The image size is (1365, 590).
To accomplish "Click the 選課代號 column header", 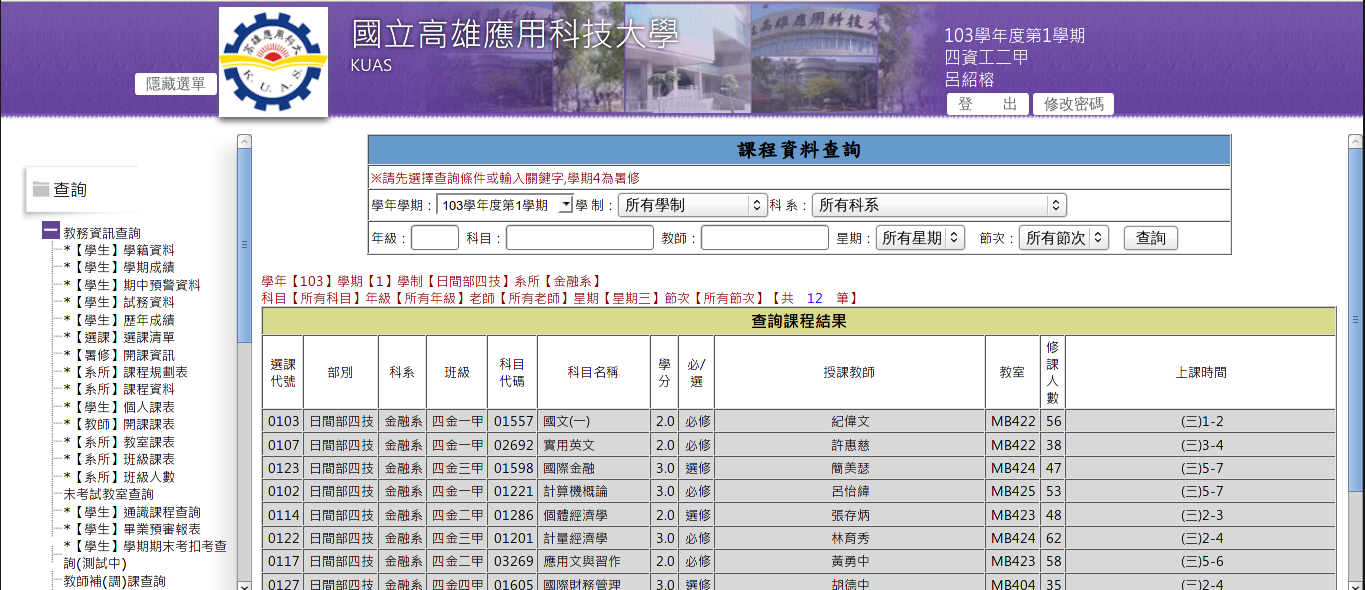I will click(283, 372).
